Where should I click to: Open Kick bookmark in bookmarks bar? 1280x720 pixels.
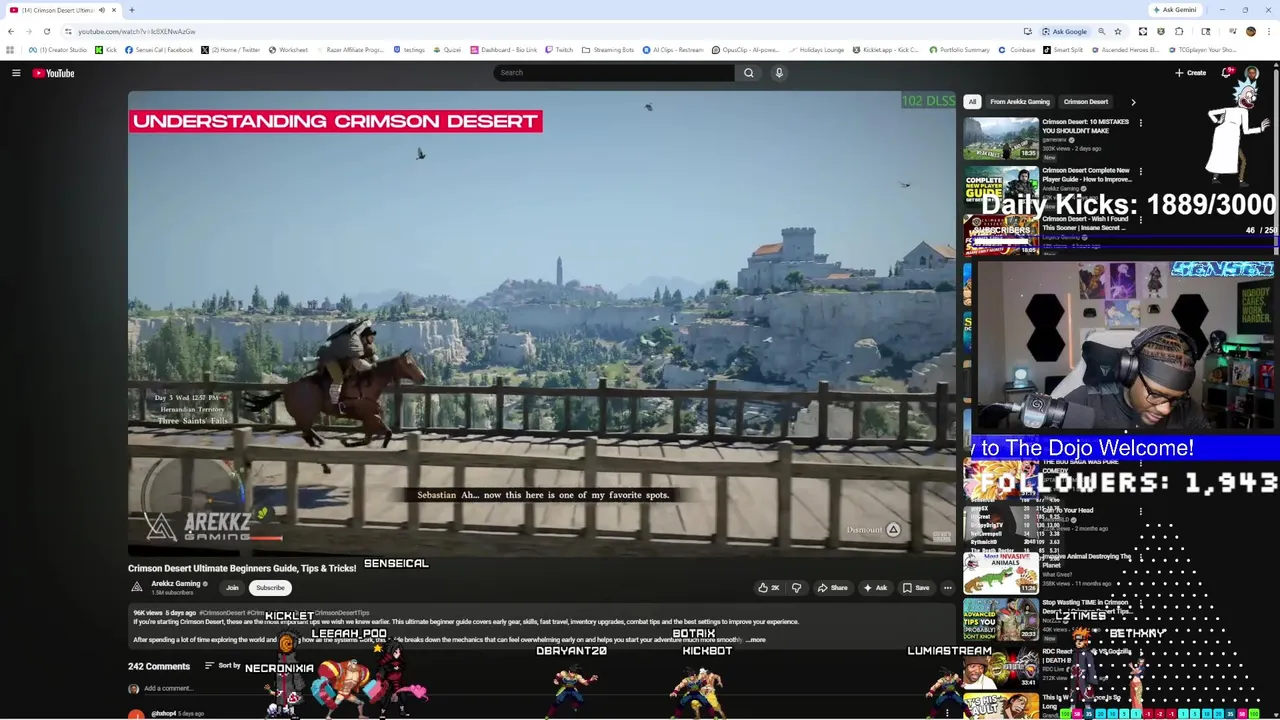105,50
